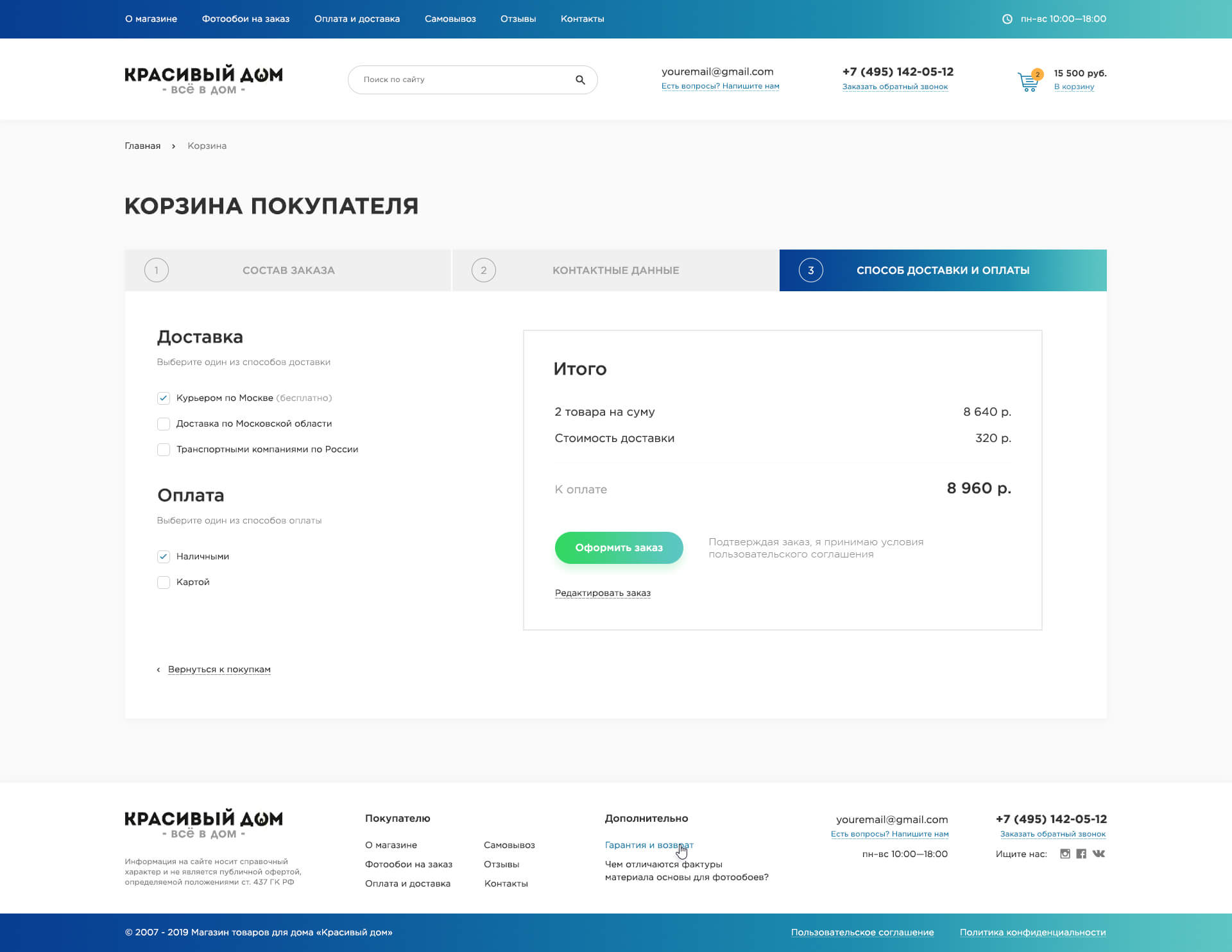1232x952 pixels.
Task: Focus the Поиск по сайту field
Action: pyautogui.click(x=472, y=80)
